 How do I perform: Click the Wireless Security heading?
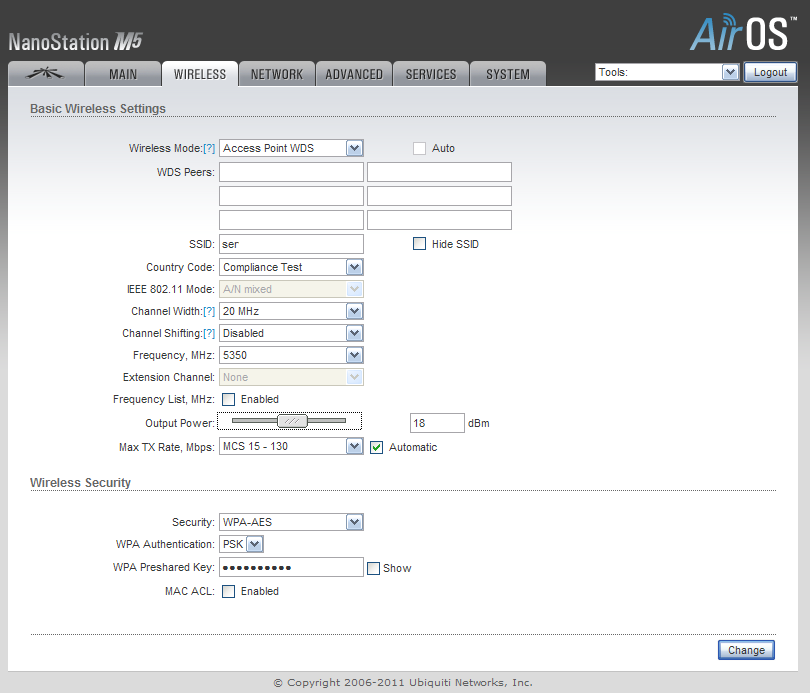coord(80,483)
